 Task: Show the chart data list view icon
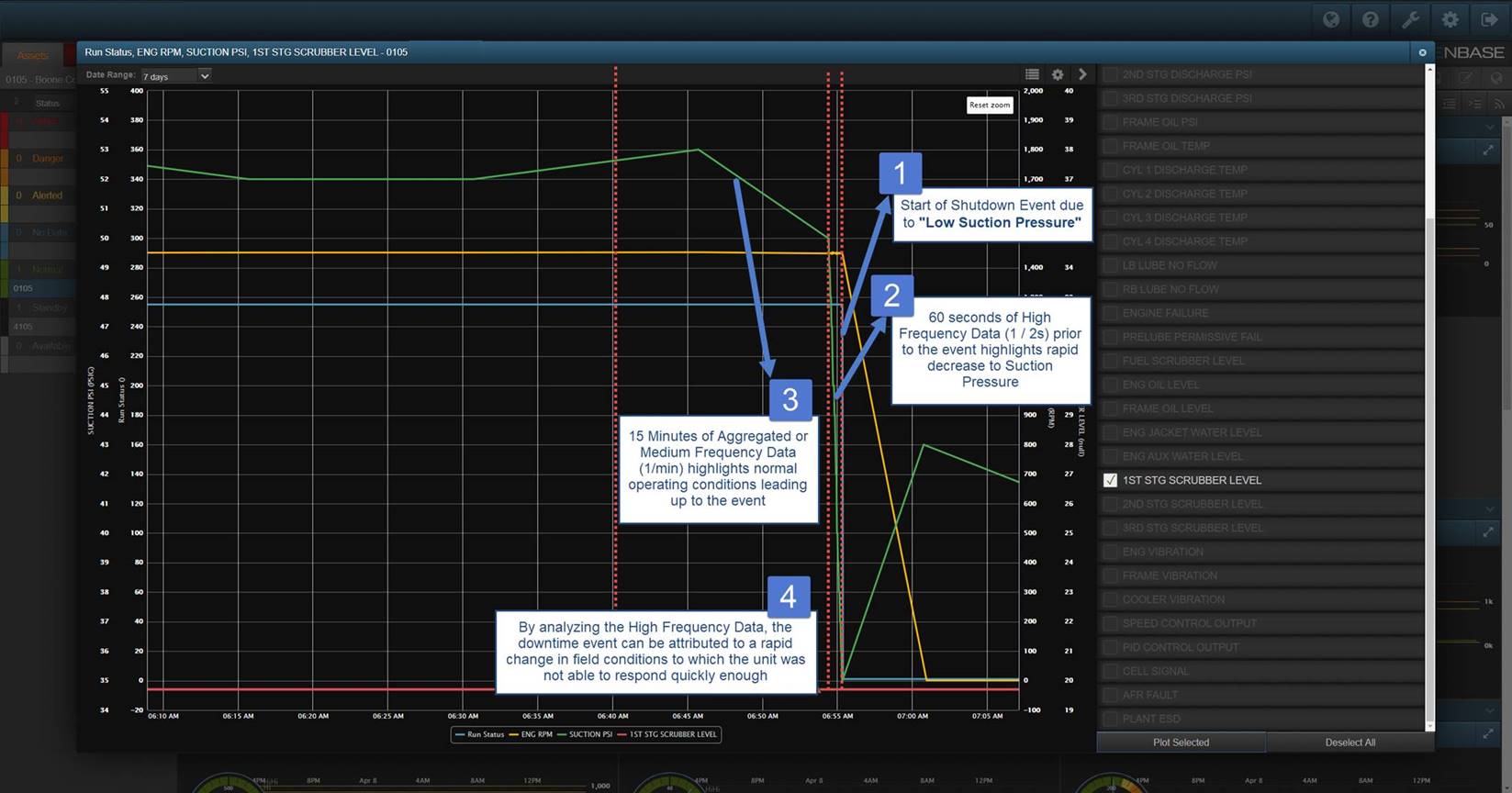[1032, 74]
